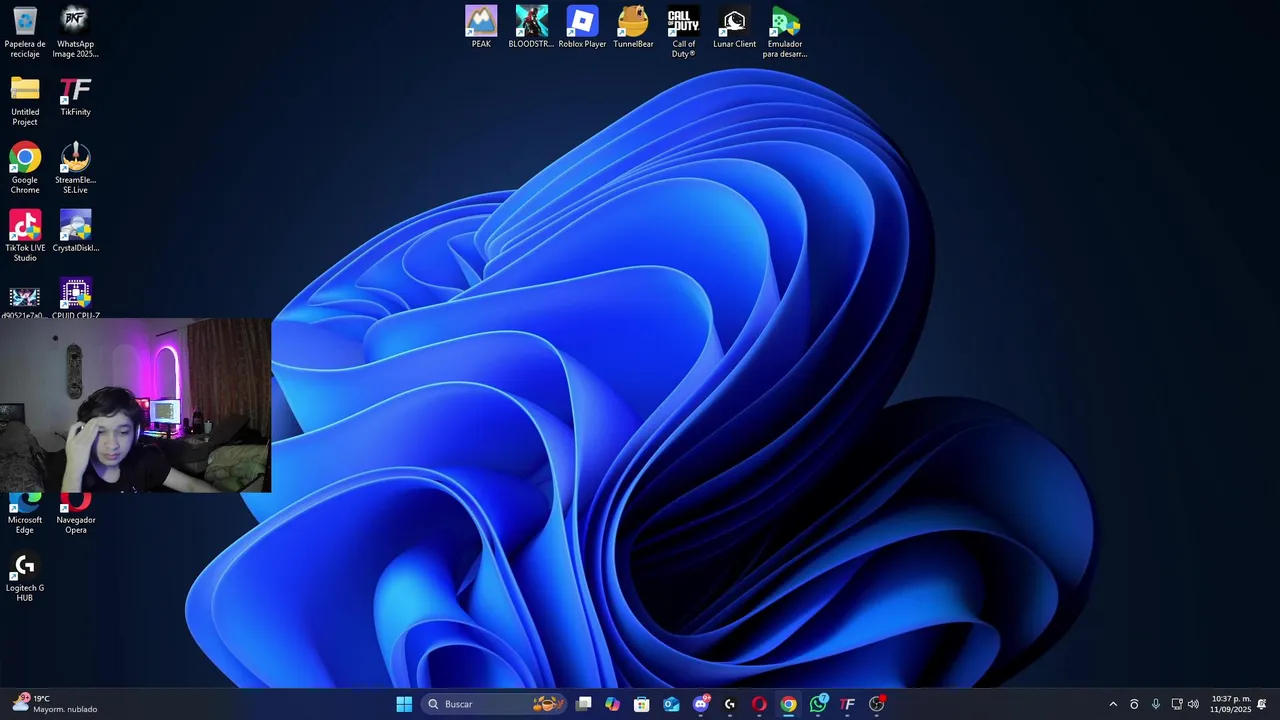Open the Google Chrome desktop shortcut
Screen dimensions: 1280x720
[25, 168]
